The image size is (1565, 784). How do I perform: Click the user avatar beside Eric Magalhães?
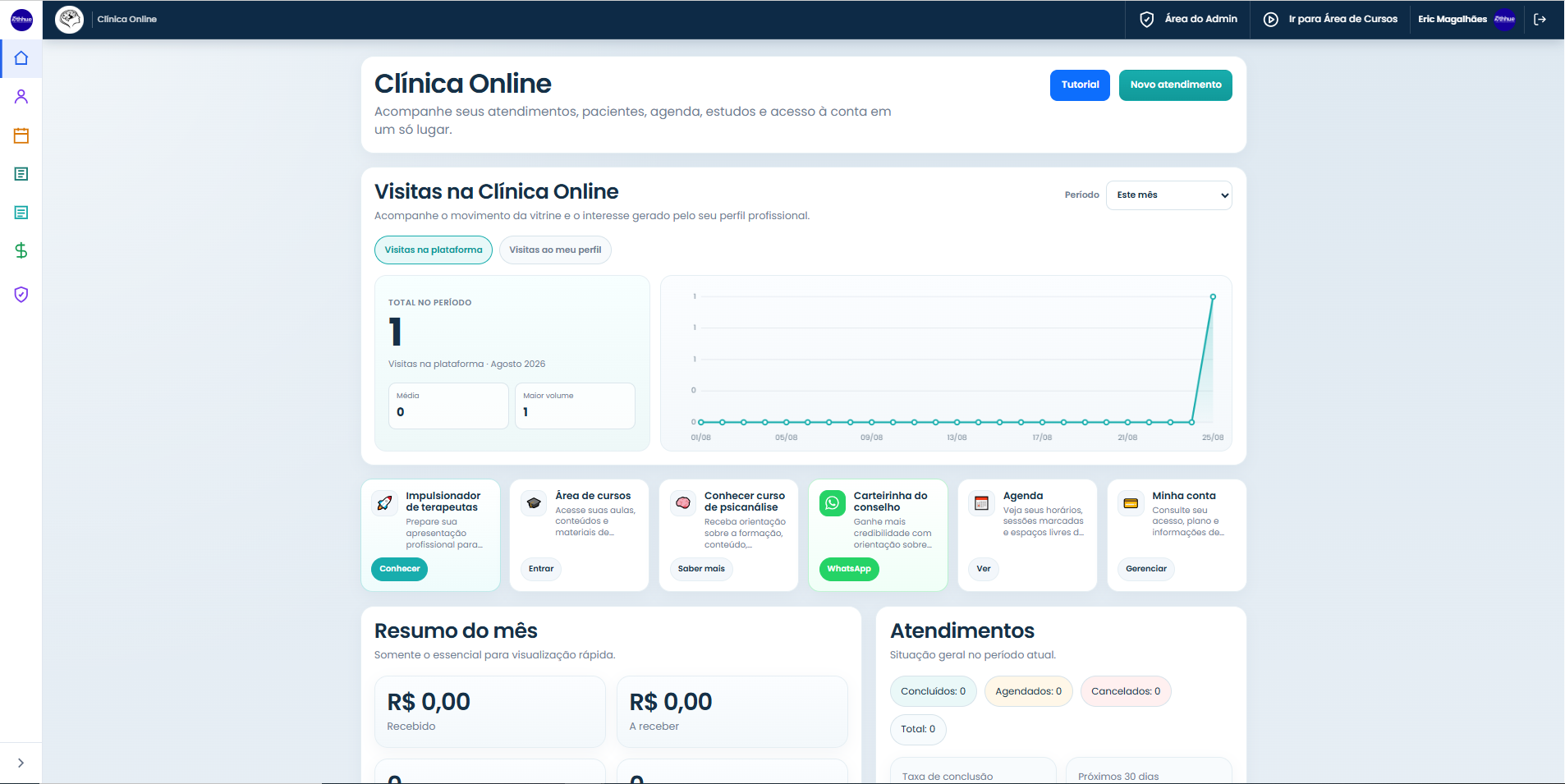(x=1505, y=20)
